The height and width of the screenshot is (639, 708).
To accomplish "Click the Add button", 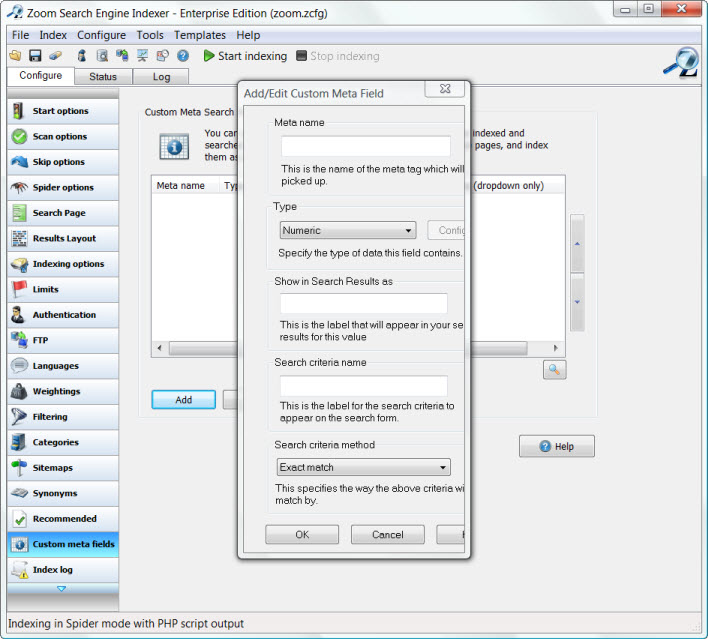I will click(x=184, y=400).
